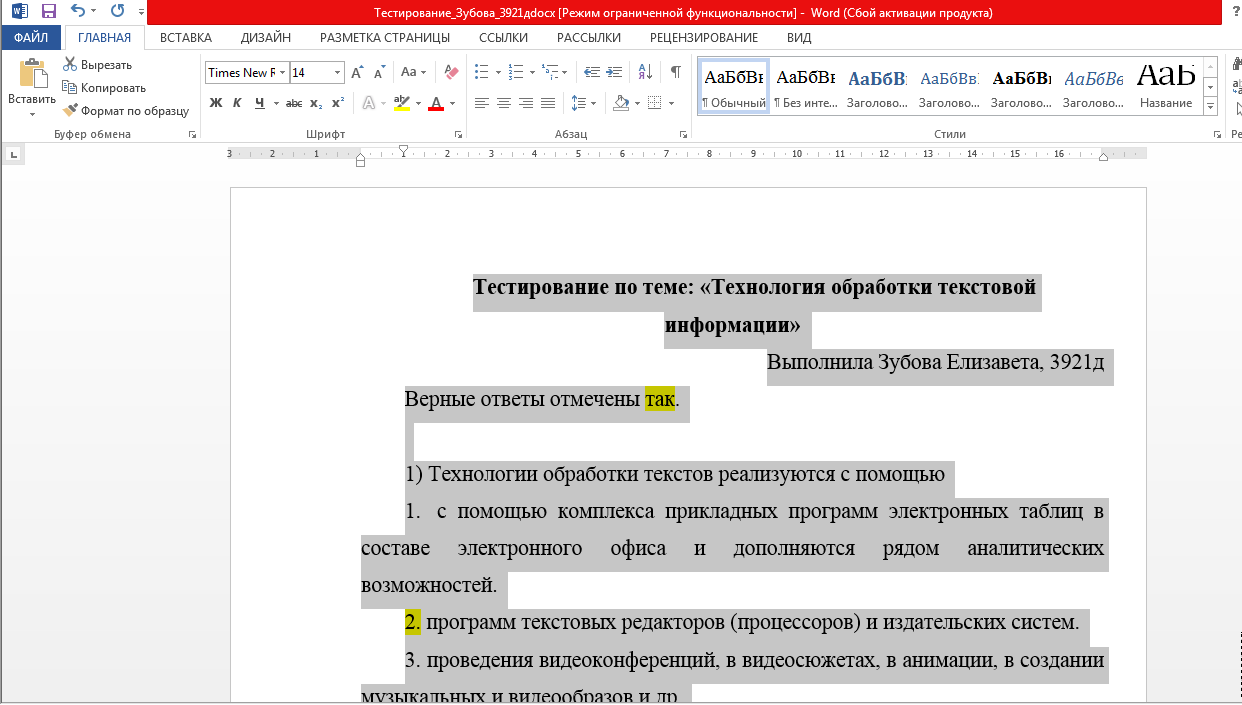1242x705 pixels.
Task: Toggle strikethrough (abc) formatting
Action: (x=293, y=103)
